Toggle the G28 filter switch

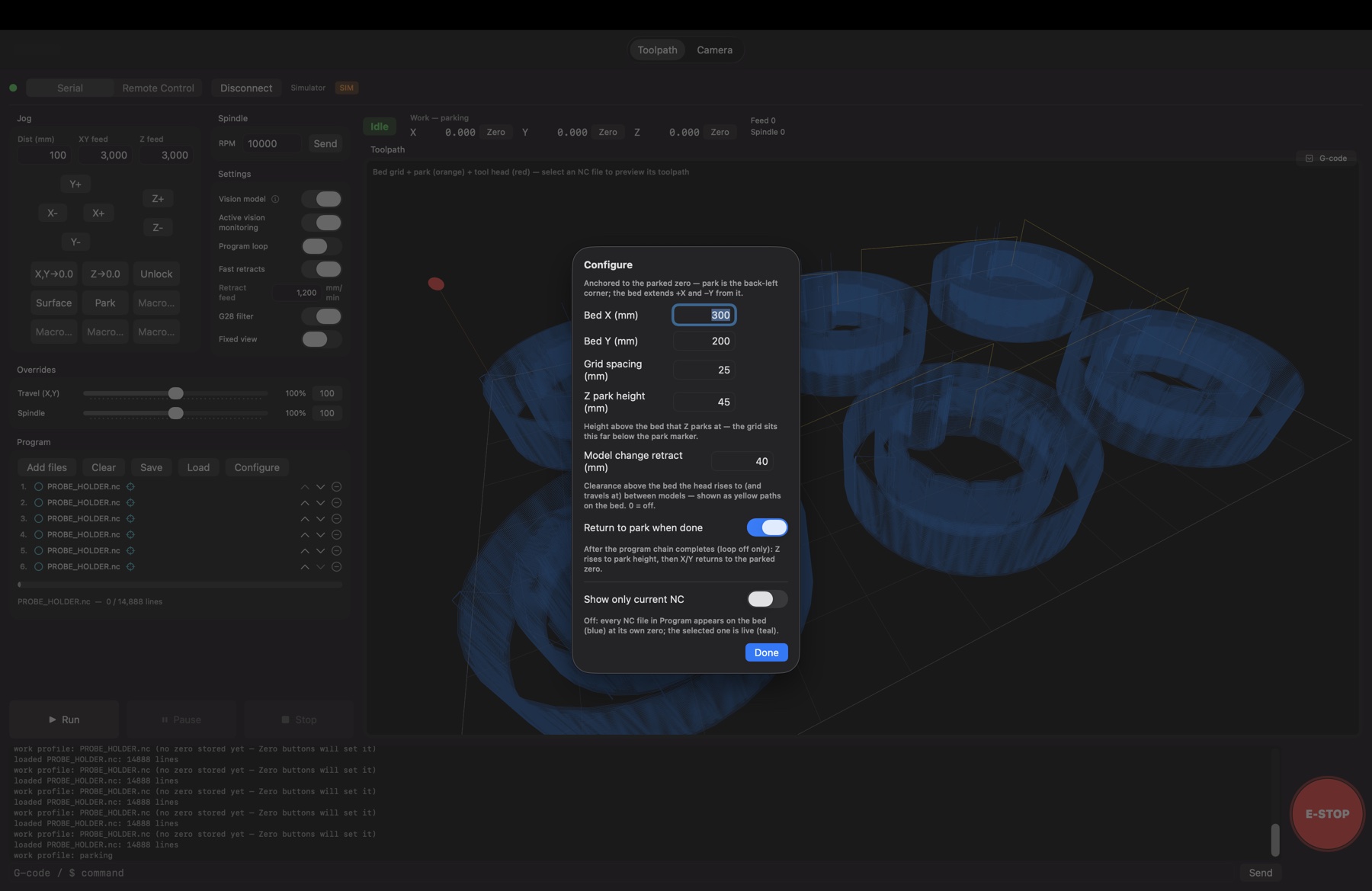(321, 316)
